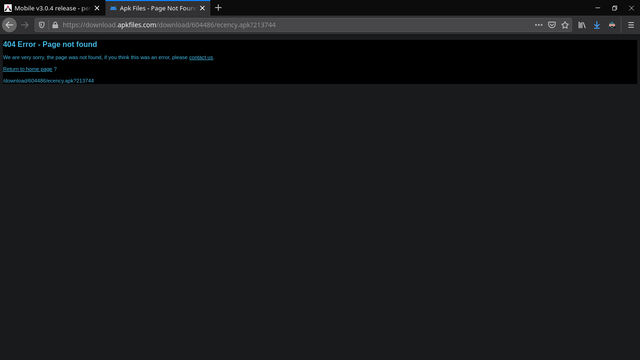Image resolution: width=640 pixels, height=360 pixels.
Task: Click the forward navigation arrow
Action: [x=24, y=25]
